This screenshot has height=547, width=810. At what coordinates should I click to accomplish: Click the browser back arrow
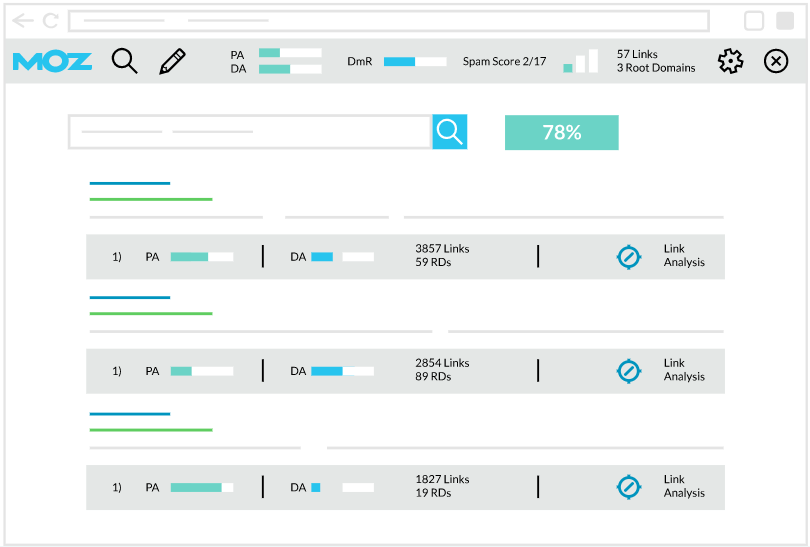pos(23,21)
